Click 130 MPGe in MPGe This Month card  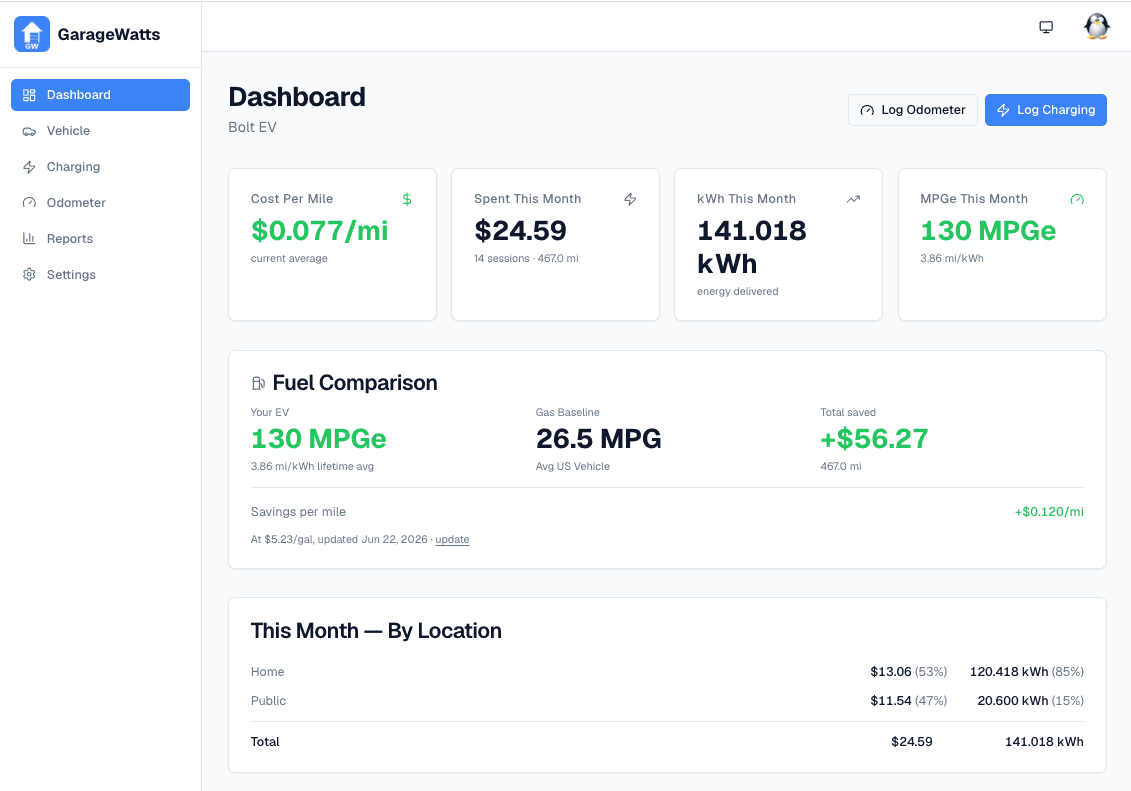(x=988, y=231)
